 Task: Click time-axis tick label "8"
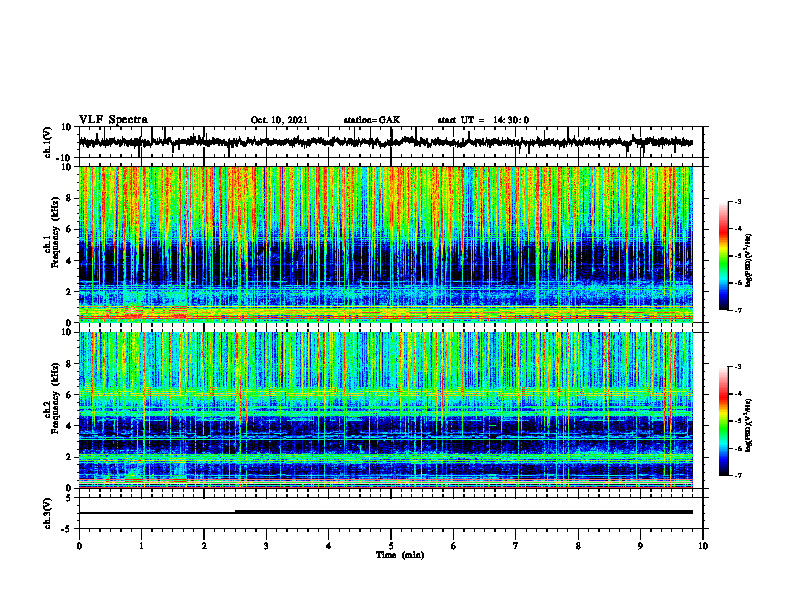click(578, 546)
